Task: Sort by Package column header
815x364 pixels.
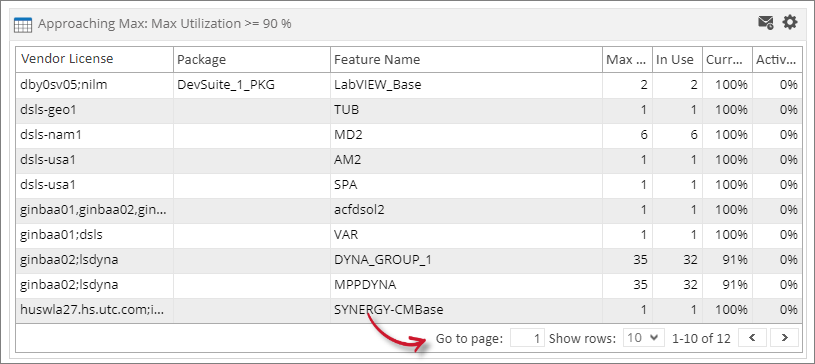Action: pyautogui.click(x=252, y=59)
